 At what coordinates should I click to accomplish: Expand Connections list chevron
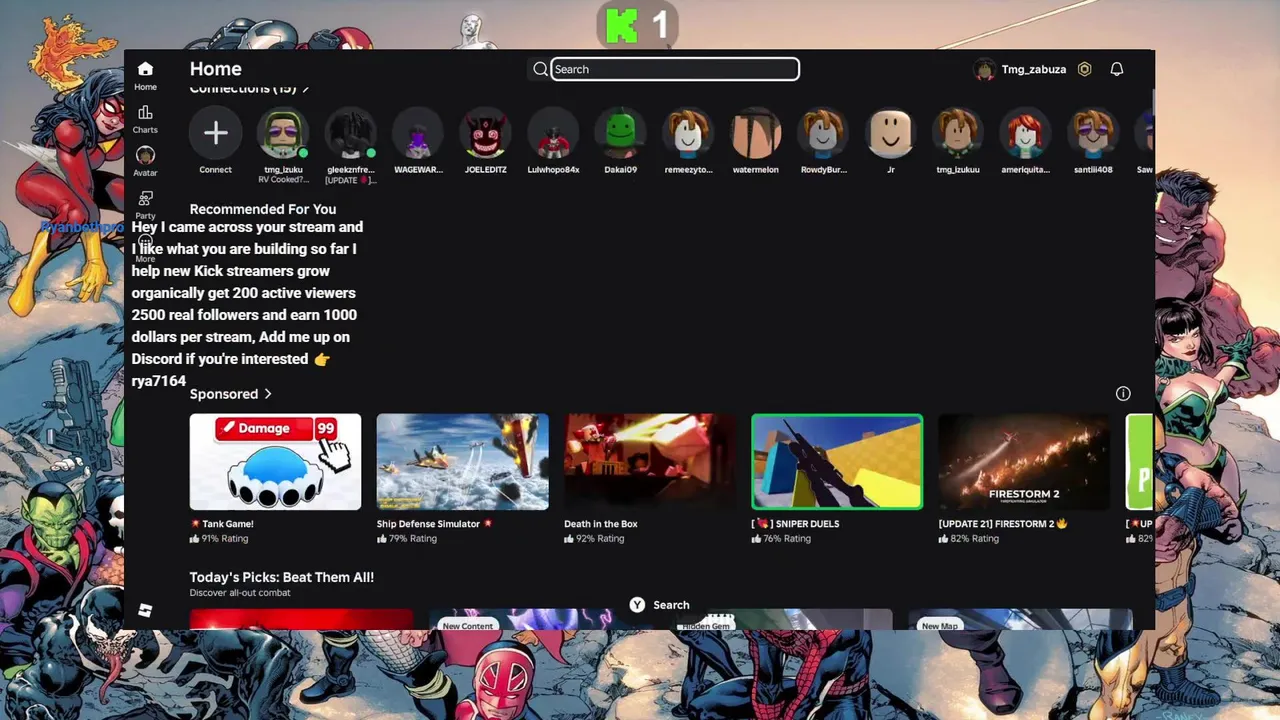(x=305, y=88)
